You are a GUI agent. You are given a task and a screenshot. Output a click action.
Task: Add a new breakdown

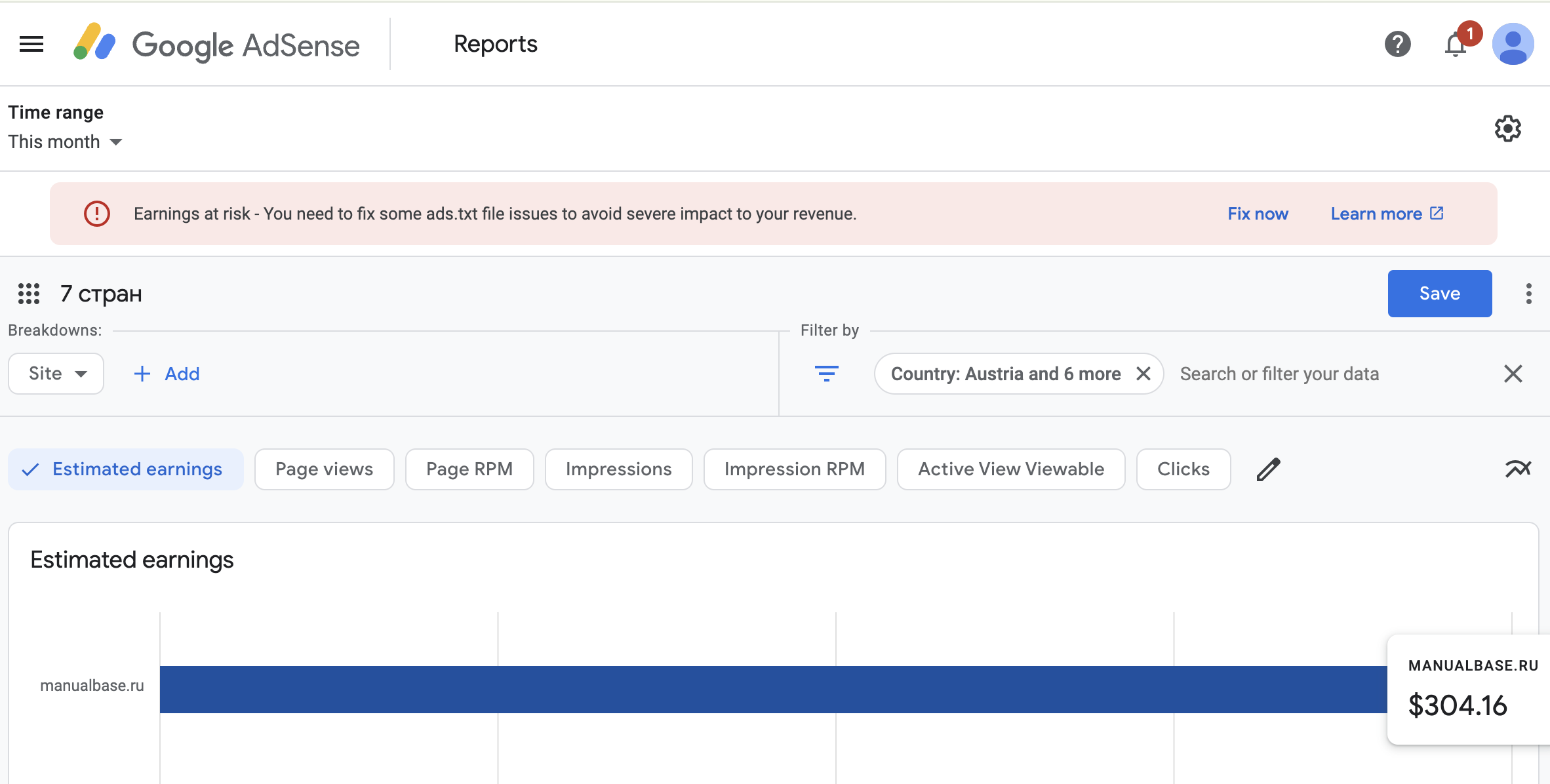pos(167,374)
